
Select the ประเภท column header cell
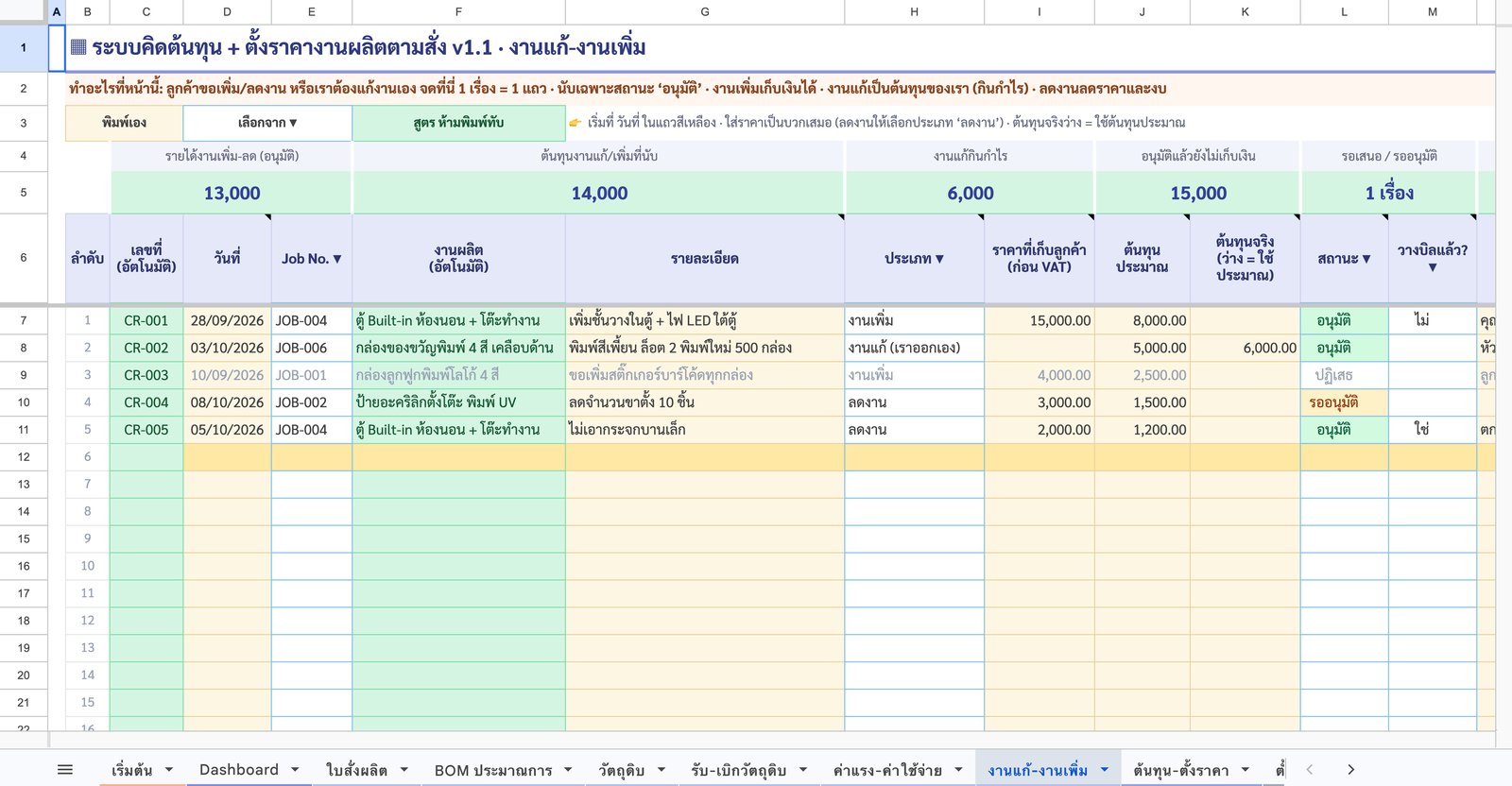click(915, 258)
